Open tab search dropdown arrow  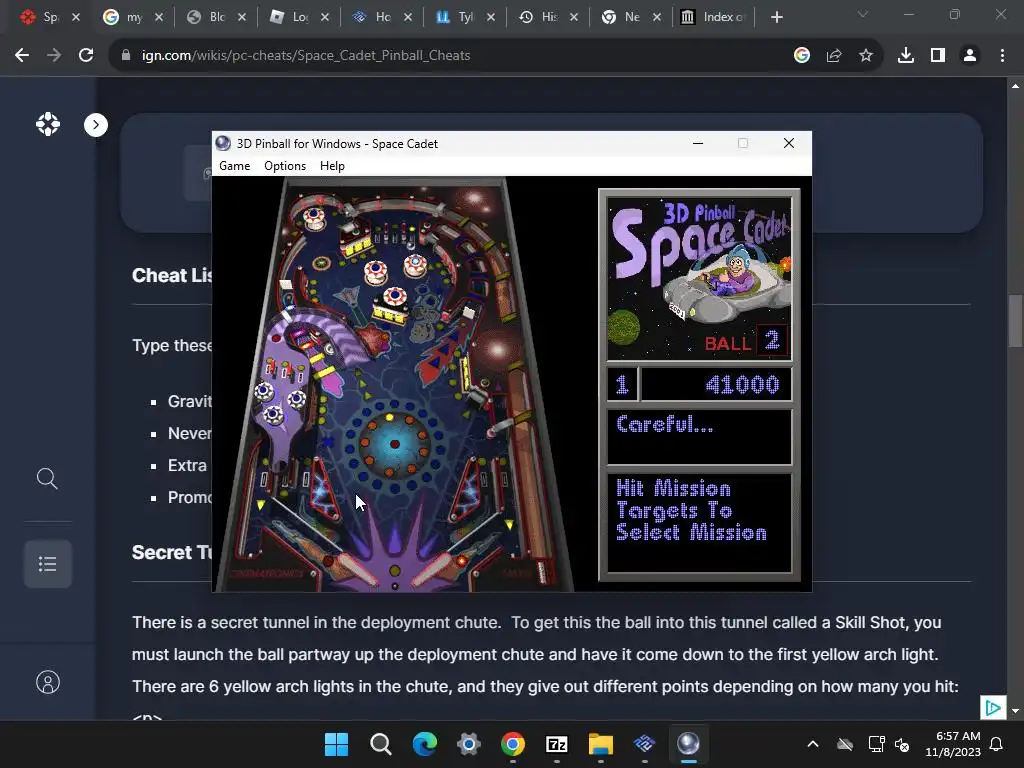[x=863, y=14]
